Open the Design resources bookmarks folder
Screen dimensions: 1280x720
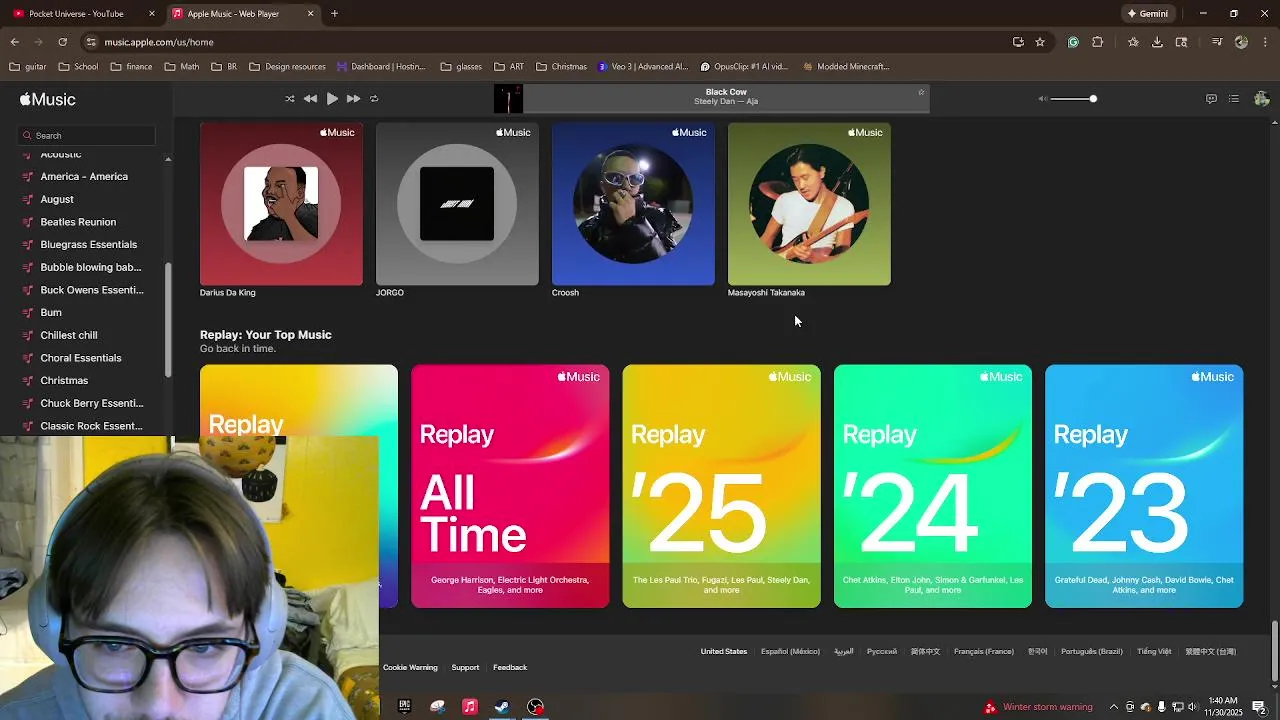tap(287, 67)
